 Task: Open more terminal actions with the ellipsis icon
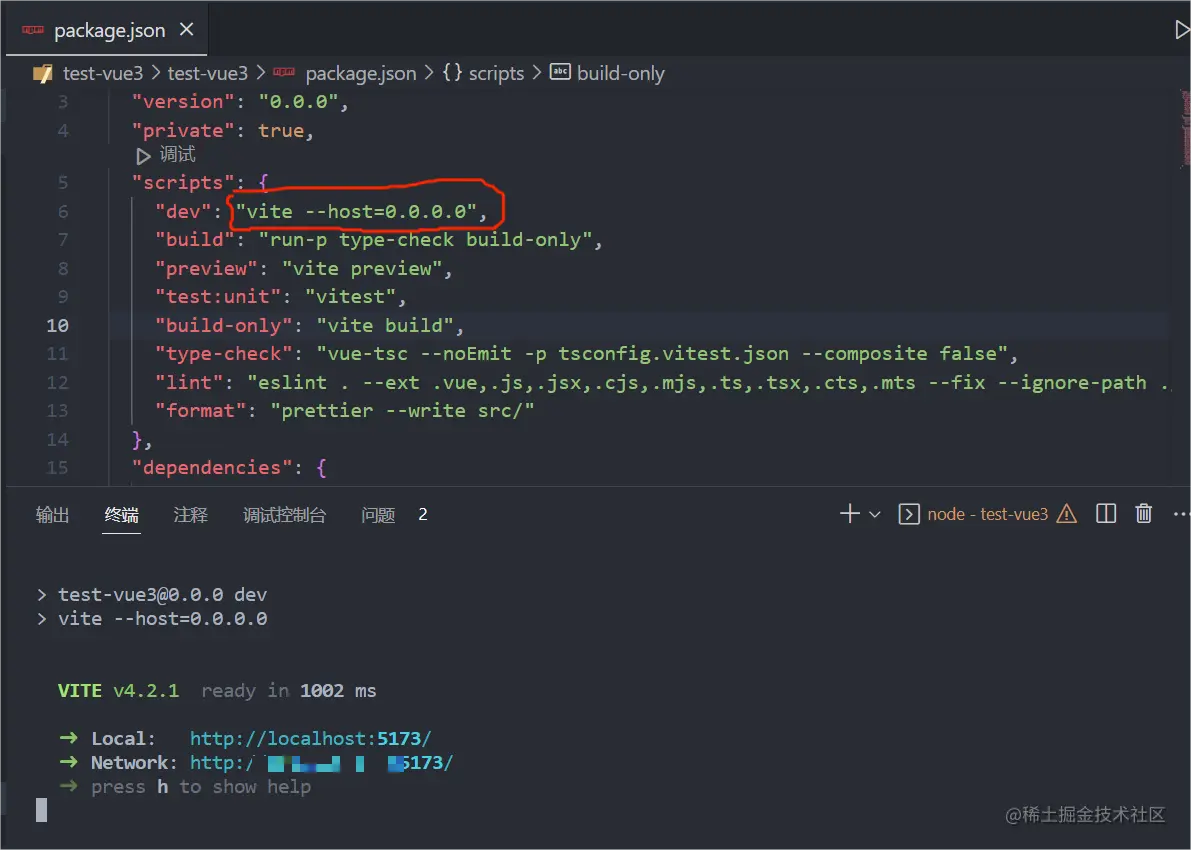click(x=1181, y=513)
